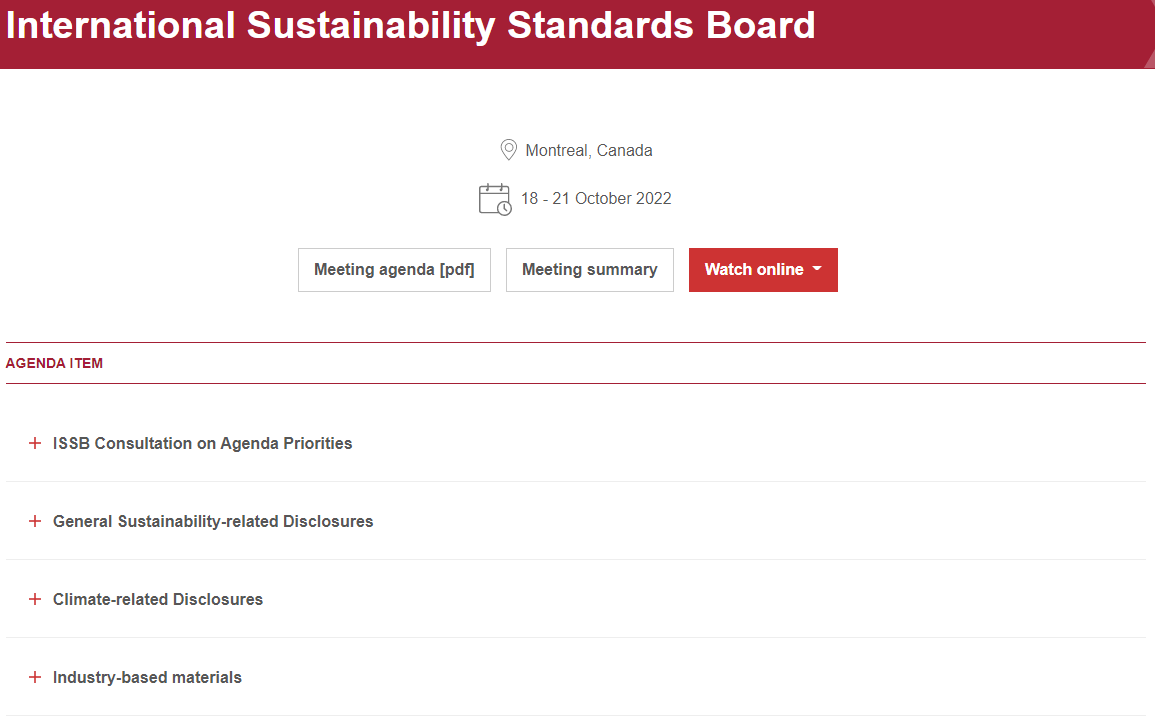Click the calendar clock icon
The height and width of the screenshot is (723, 1155).
pos(495,200)
